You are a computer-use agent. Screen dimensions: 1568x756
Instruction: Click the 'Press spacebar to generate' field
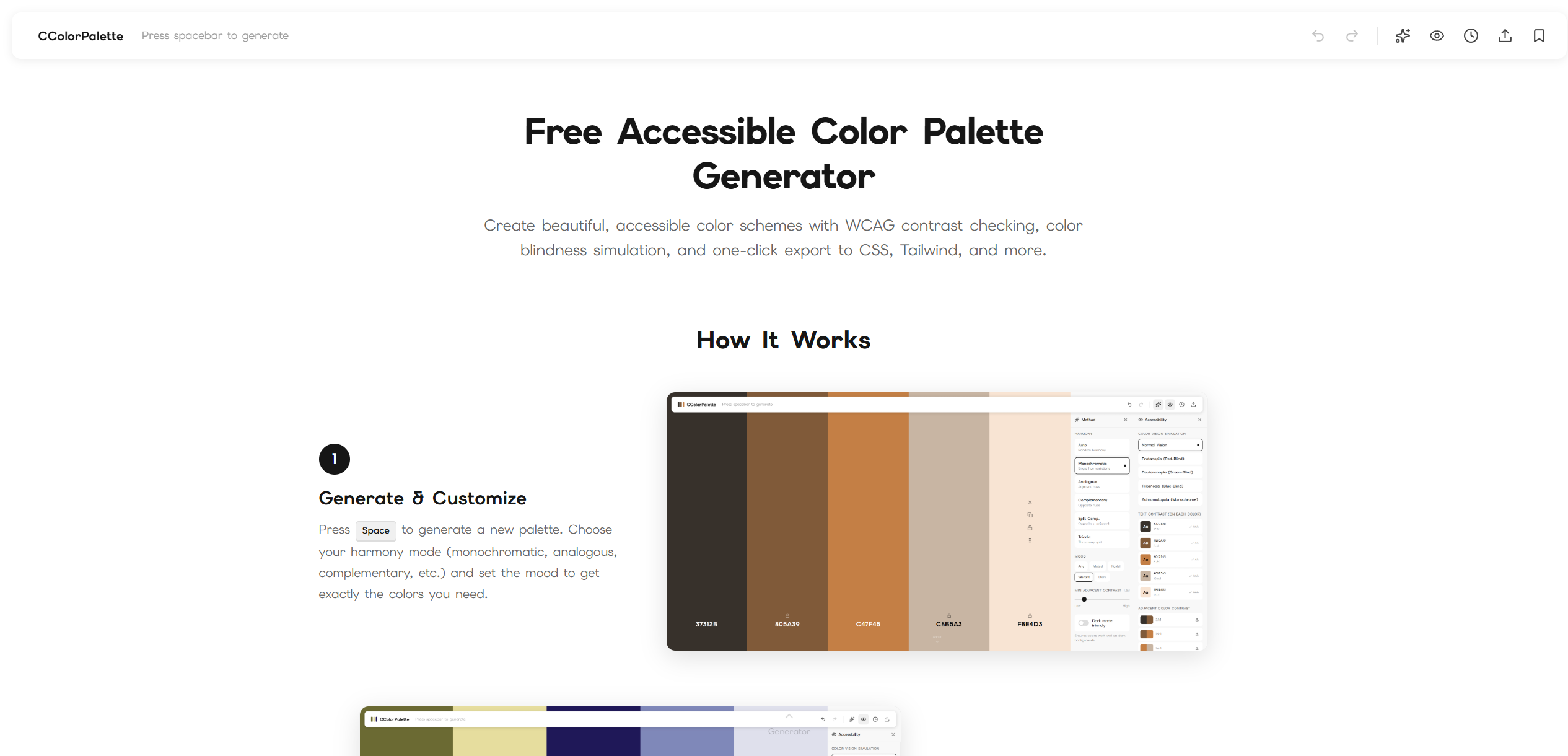click(x=215, y=35)
